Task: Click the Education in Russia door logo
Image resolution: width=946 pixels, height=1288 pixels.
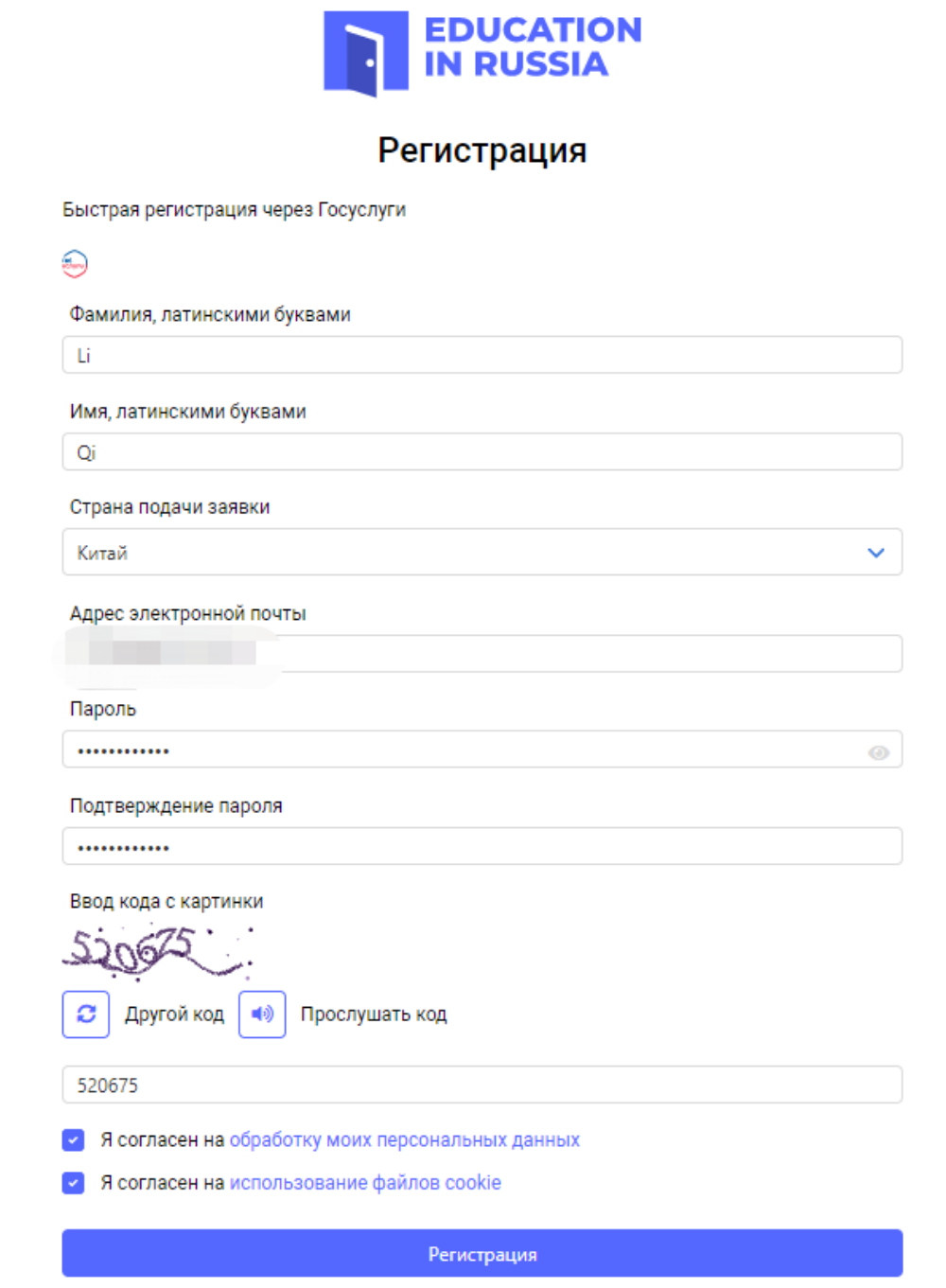Action: [366, 52]
